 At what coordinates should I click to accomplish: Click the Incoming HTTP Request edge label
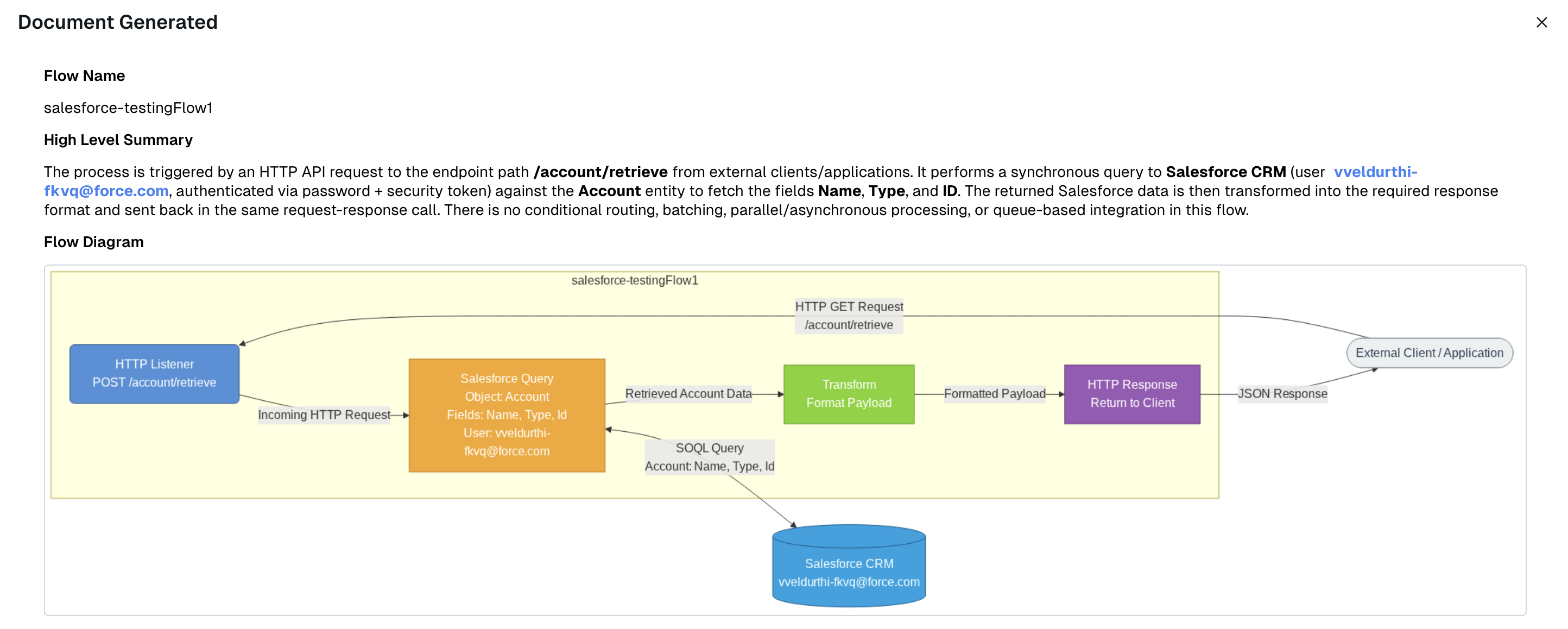324,414
